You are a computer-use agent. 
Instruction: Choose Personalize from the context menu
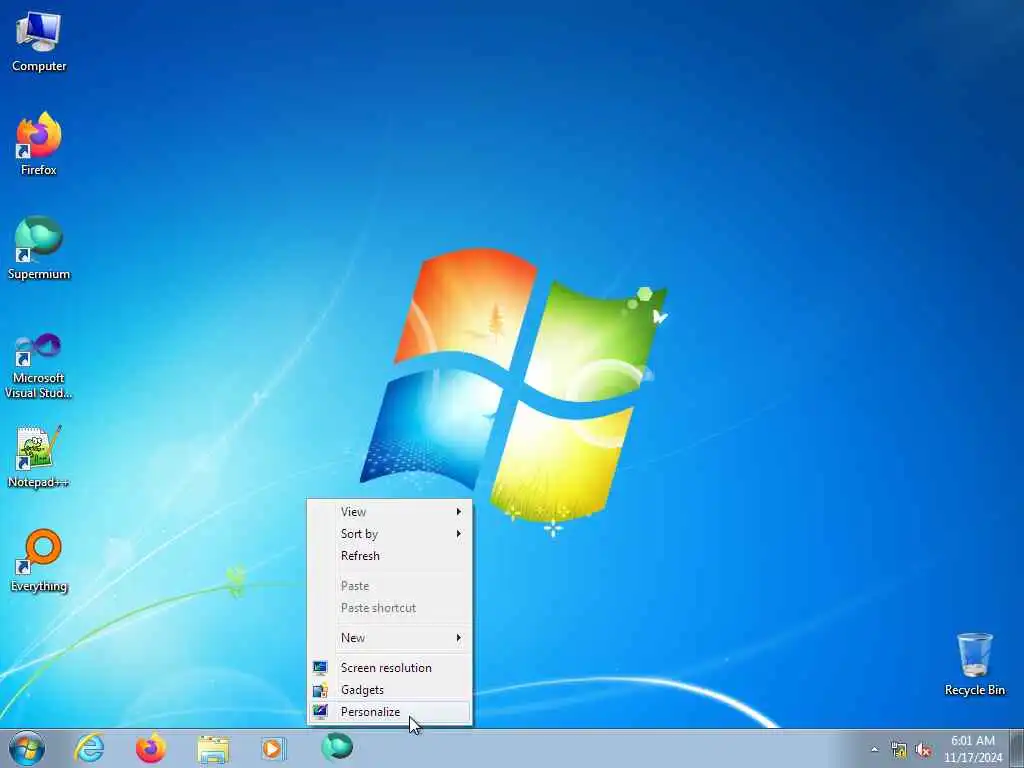coord(389,712)
